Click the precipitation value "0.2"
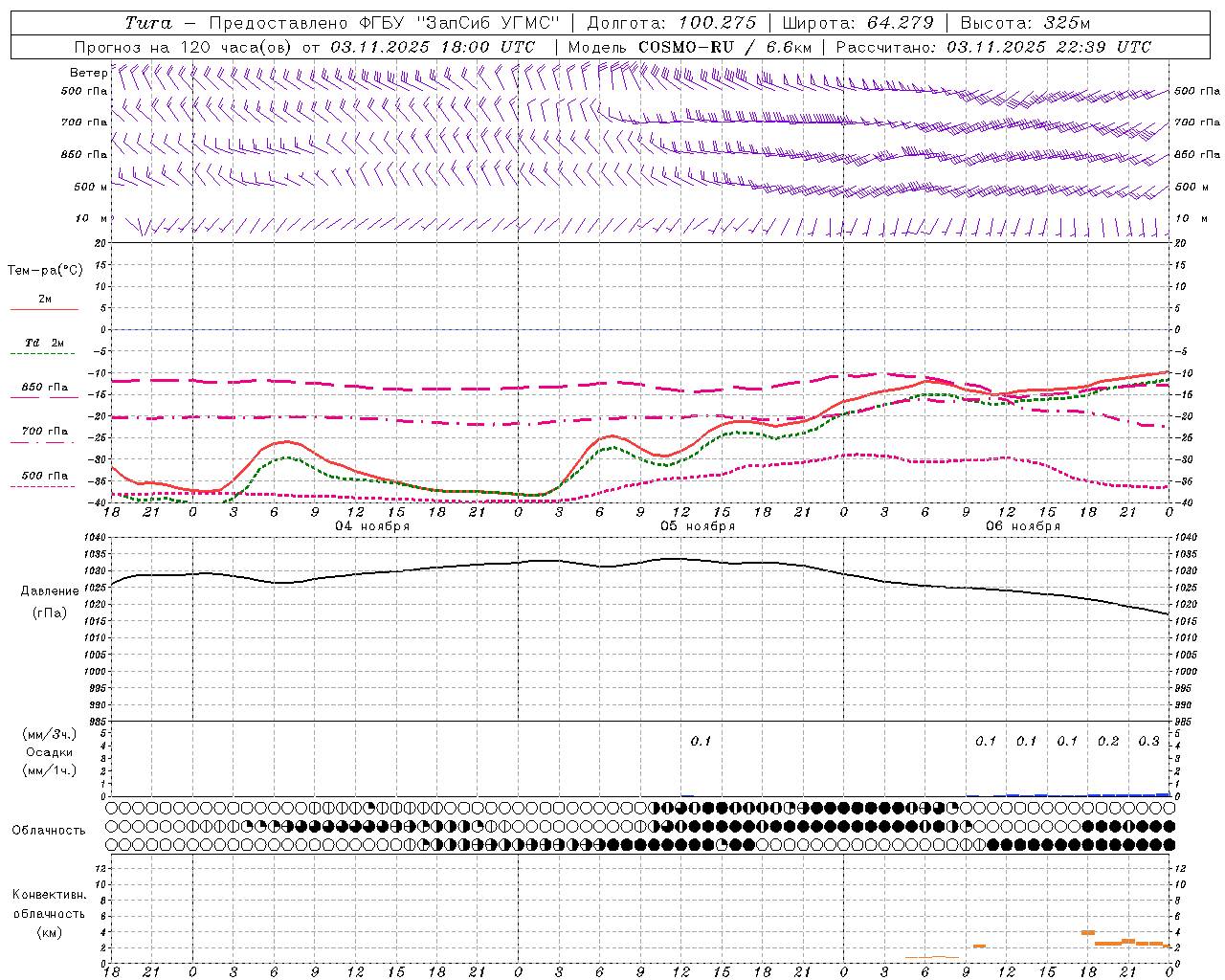Viewport: 1225px width, 980px height. (1108, 742)
